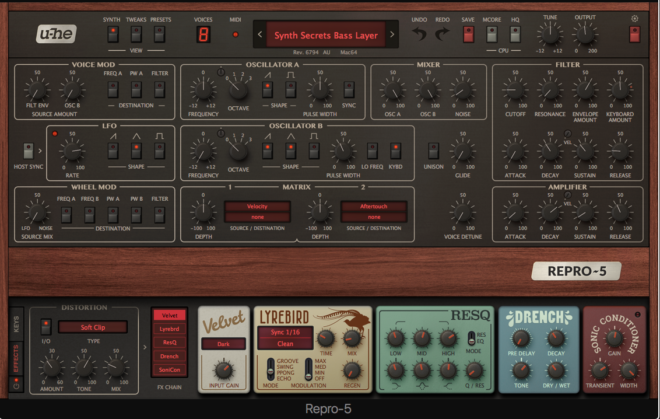The height and width of the screenshot is (419, 660).
Task: Toggle Oscillator B LO FREQ switch
Action: click(x=372, y=150)
